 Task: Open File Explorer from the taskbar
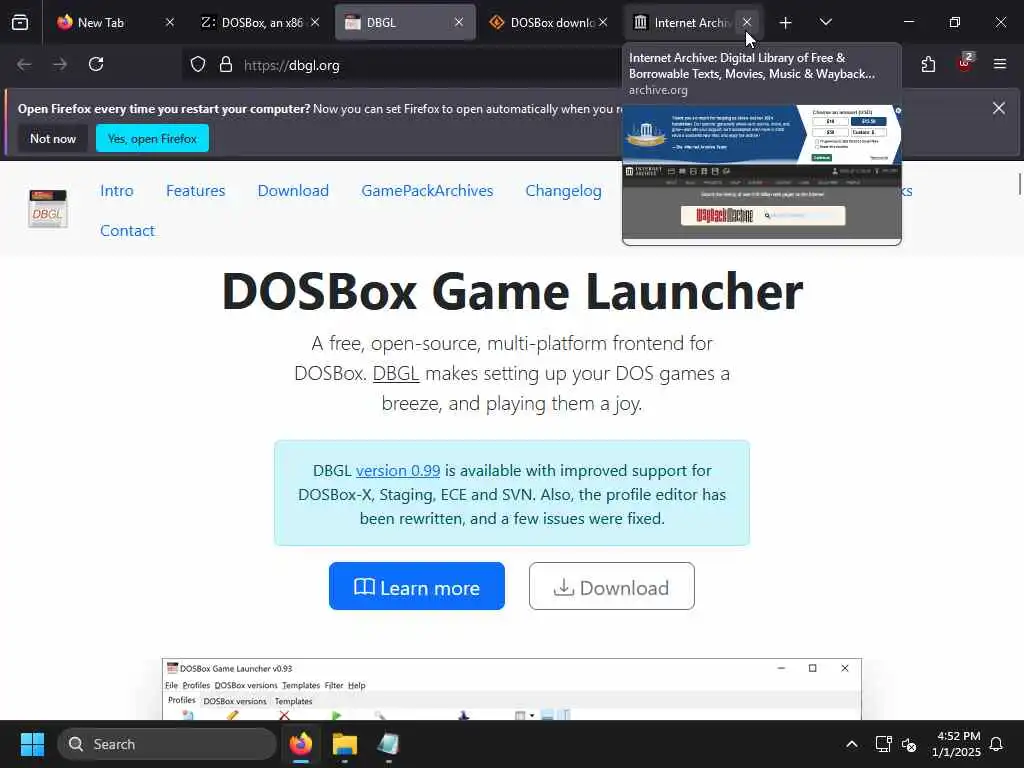pyautogui.click(x=345, y=744)
